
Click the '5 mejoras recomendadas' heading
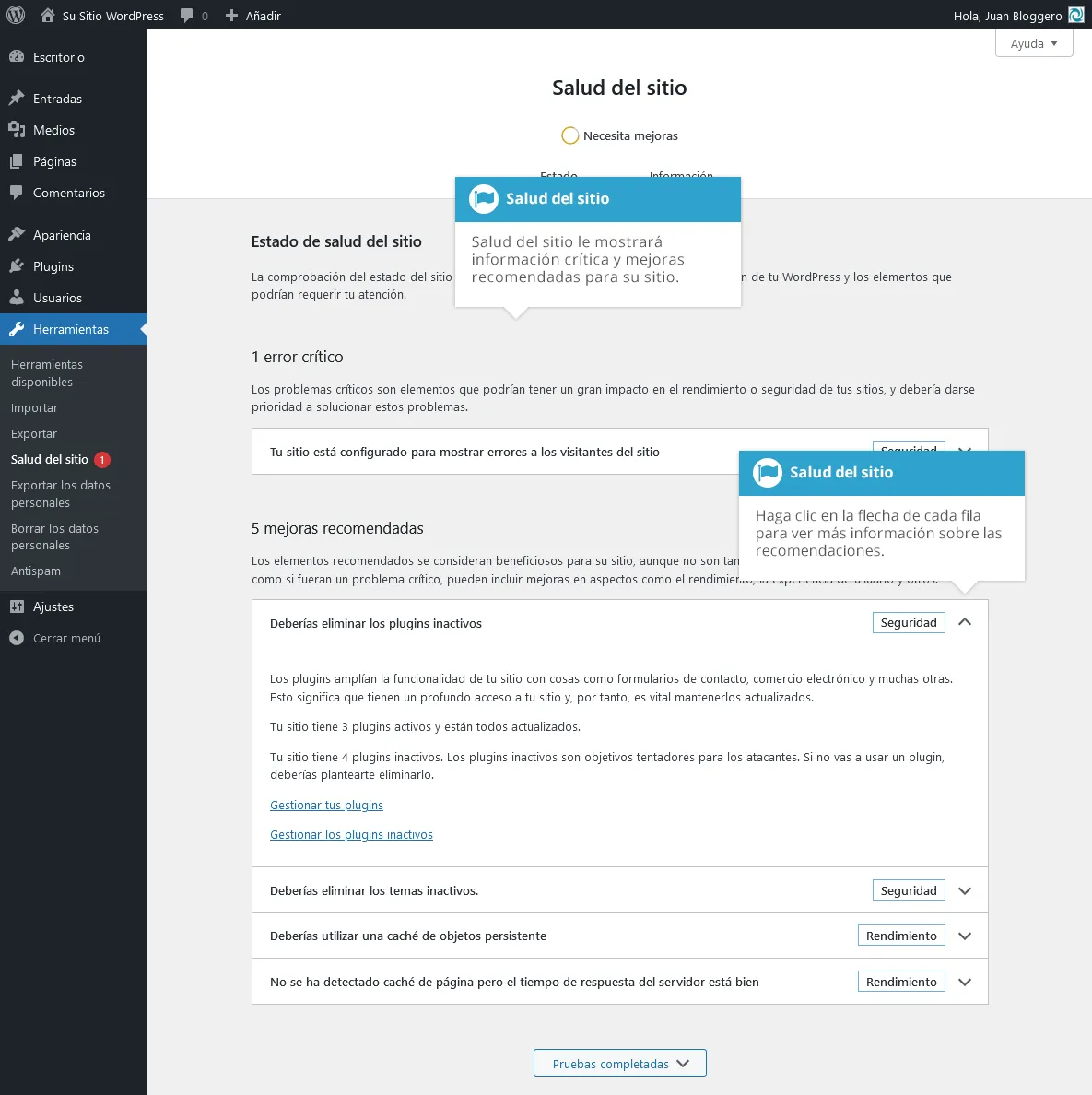[337, 528]
